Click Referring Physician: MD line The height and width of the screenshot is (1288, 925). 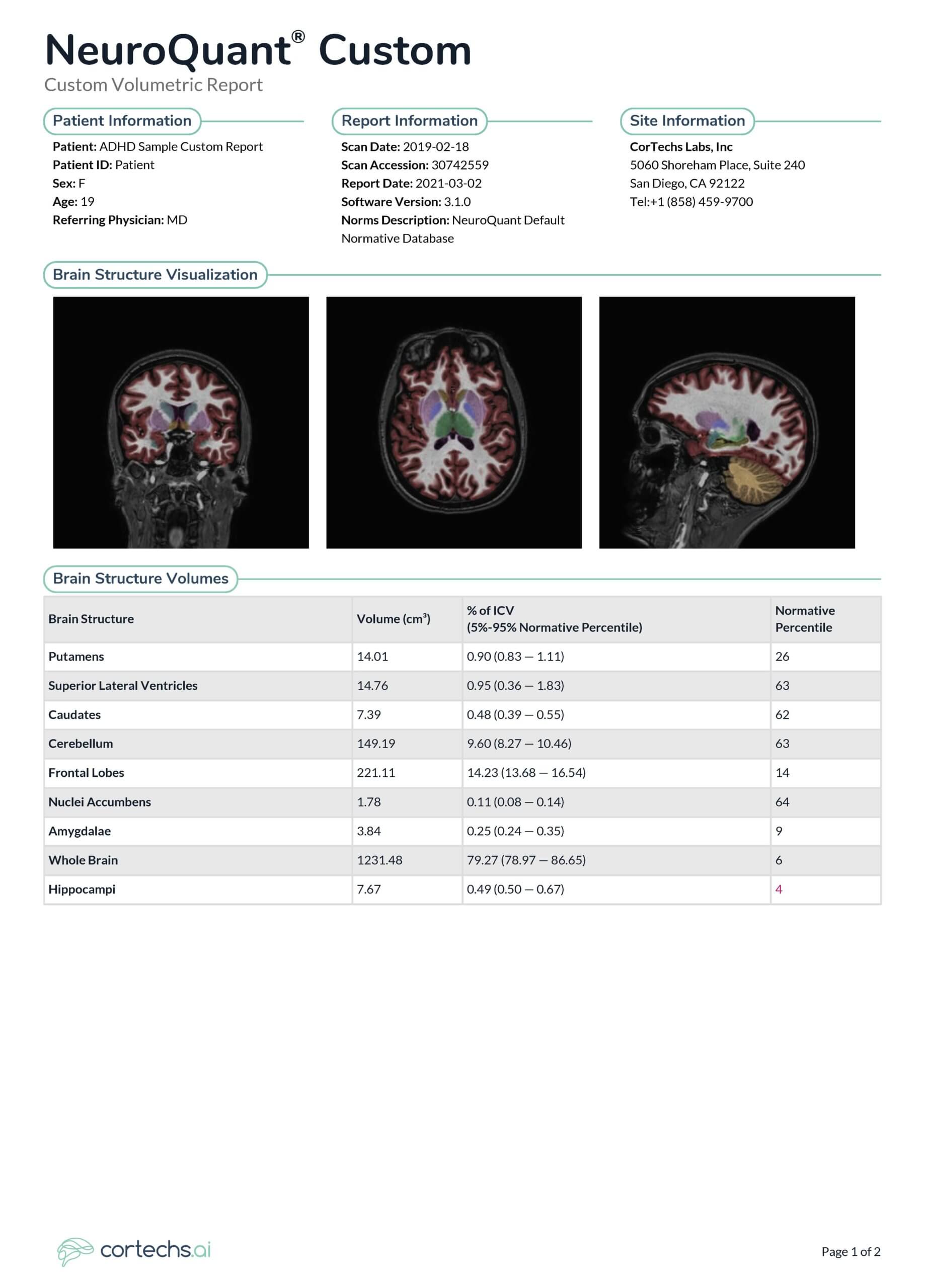click(120, 220)
